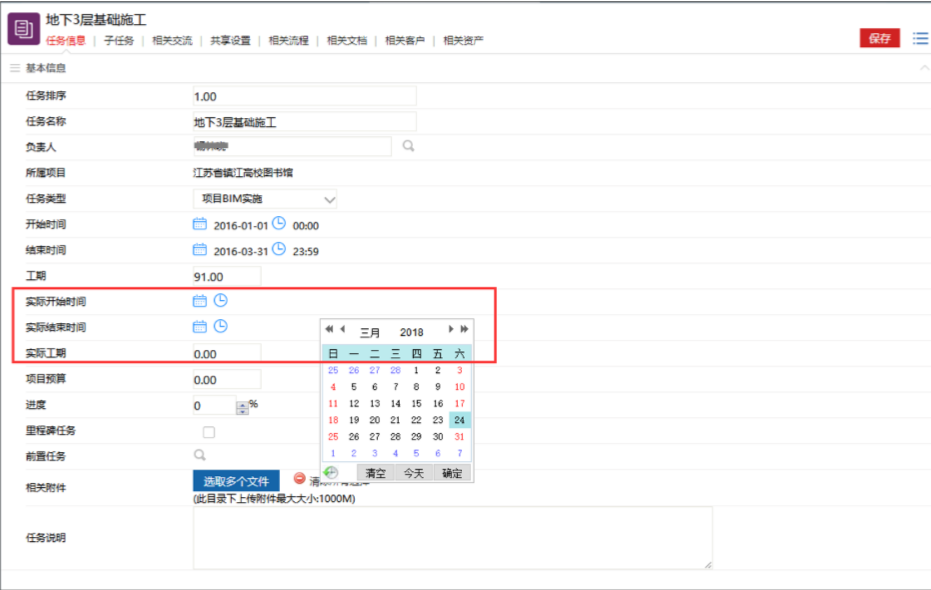Click the 进度 percentage stepper arrows
This screenshot has width=931, height=590.
[242, 408]
